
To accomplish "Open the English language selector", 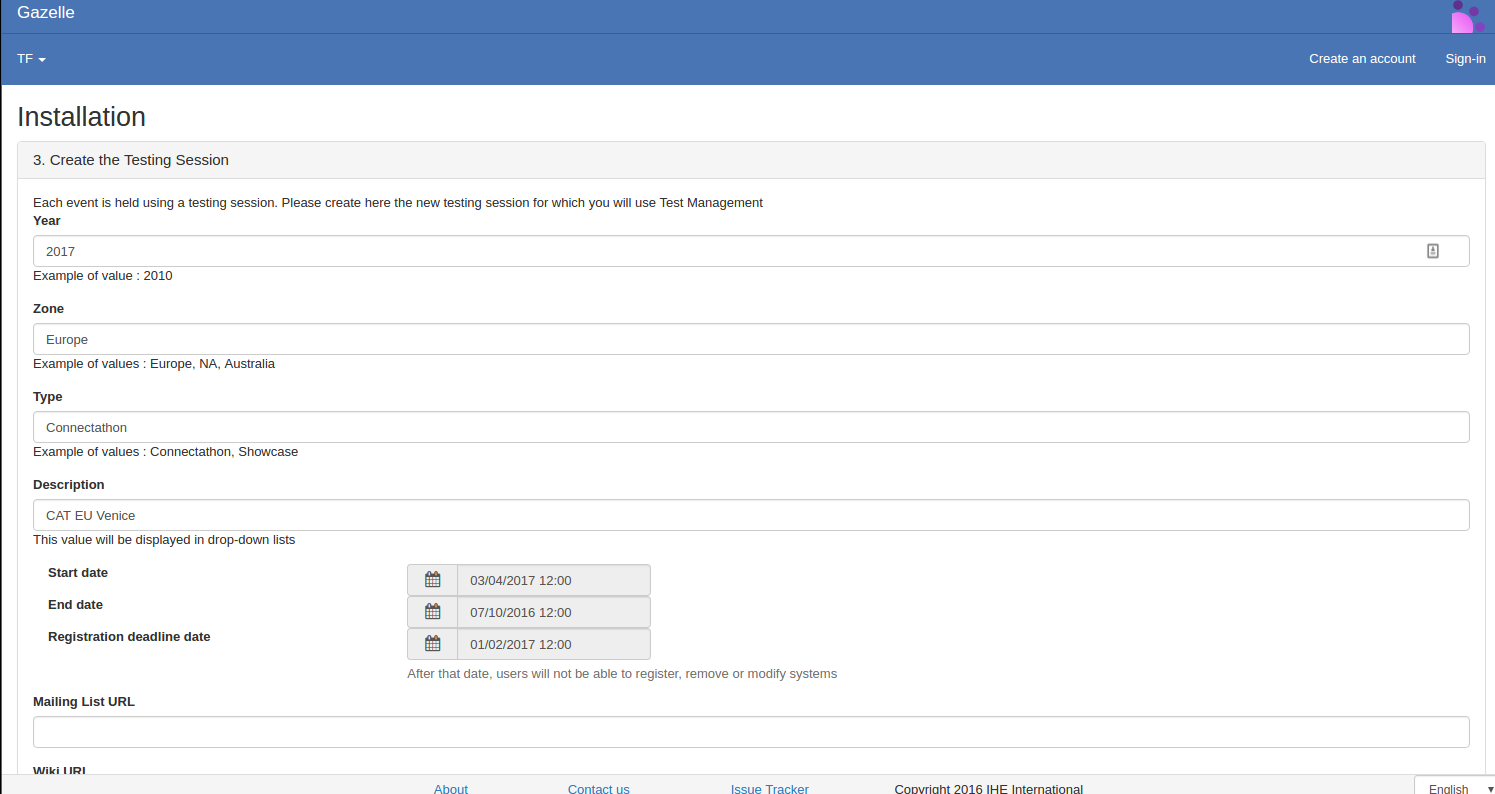I will [x=1455, y=788].
